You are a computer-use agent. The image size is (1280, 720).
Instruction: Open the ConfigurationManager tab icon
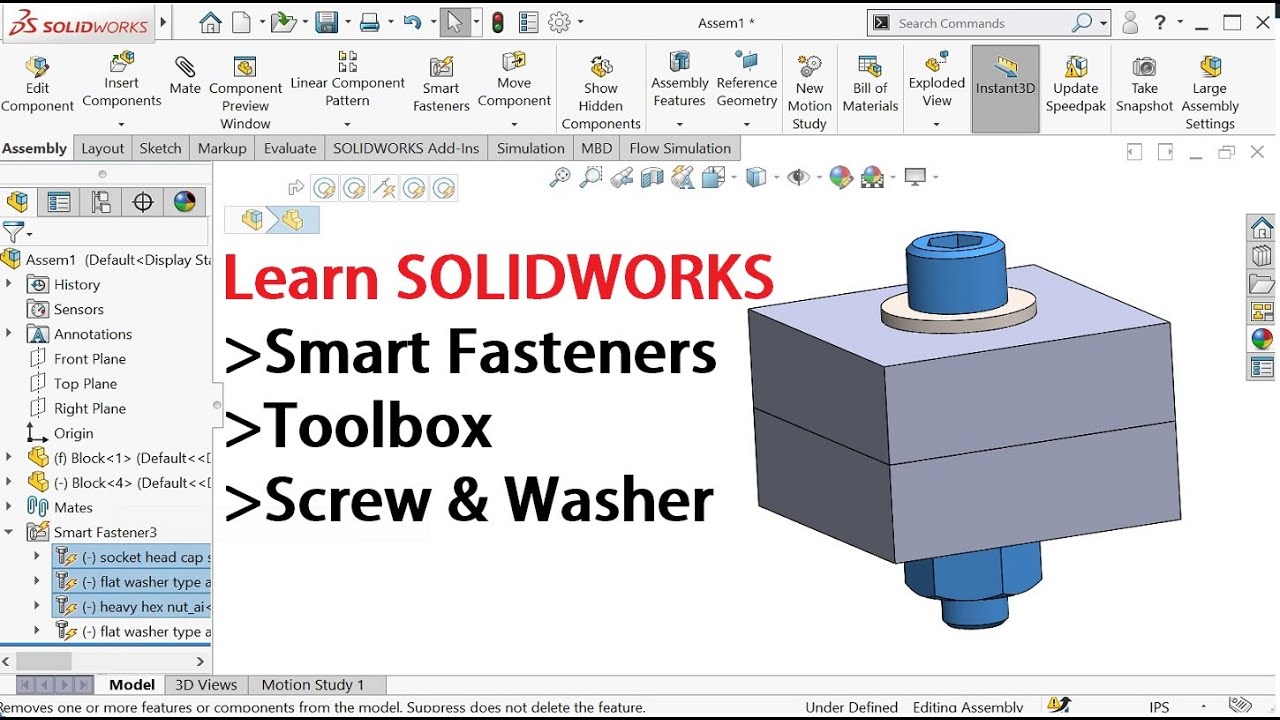point(101,202)
